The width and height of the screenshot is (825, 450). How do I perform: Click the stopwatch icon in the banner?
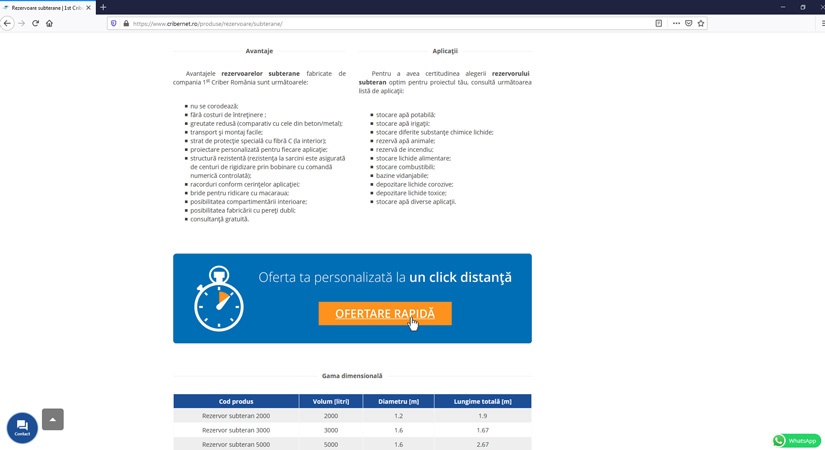[219, 298]
